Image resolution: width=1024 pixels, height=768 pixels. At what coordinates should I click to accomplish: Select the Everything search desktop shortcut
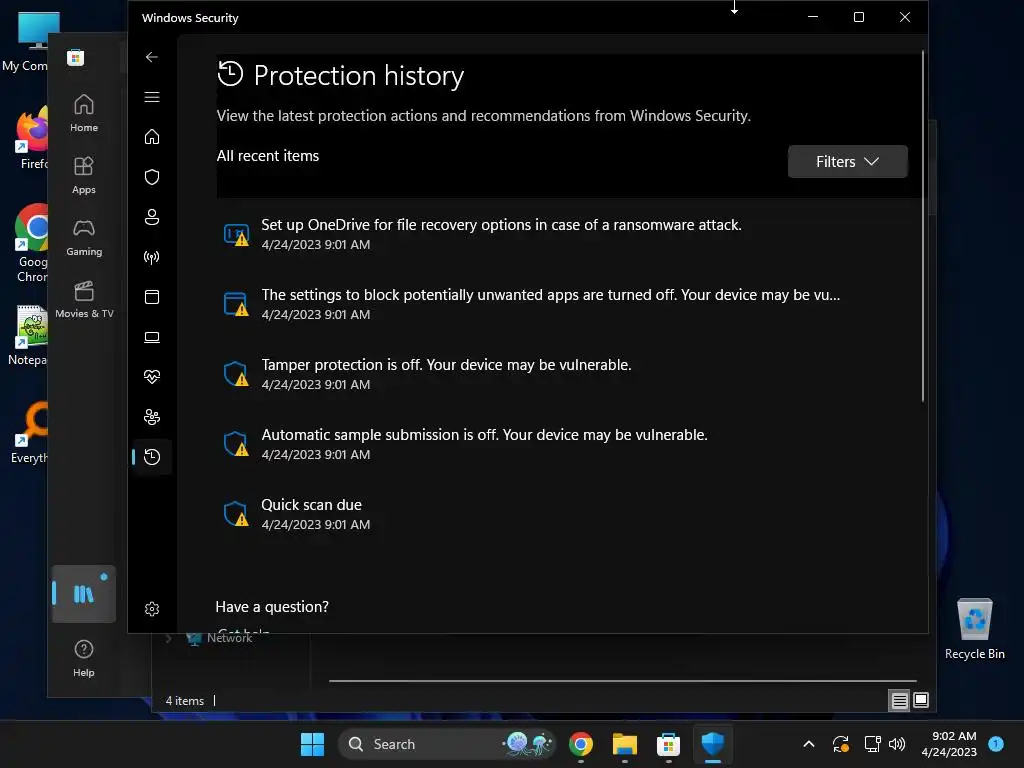[x=29, y=432]
